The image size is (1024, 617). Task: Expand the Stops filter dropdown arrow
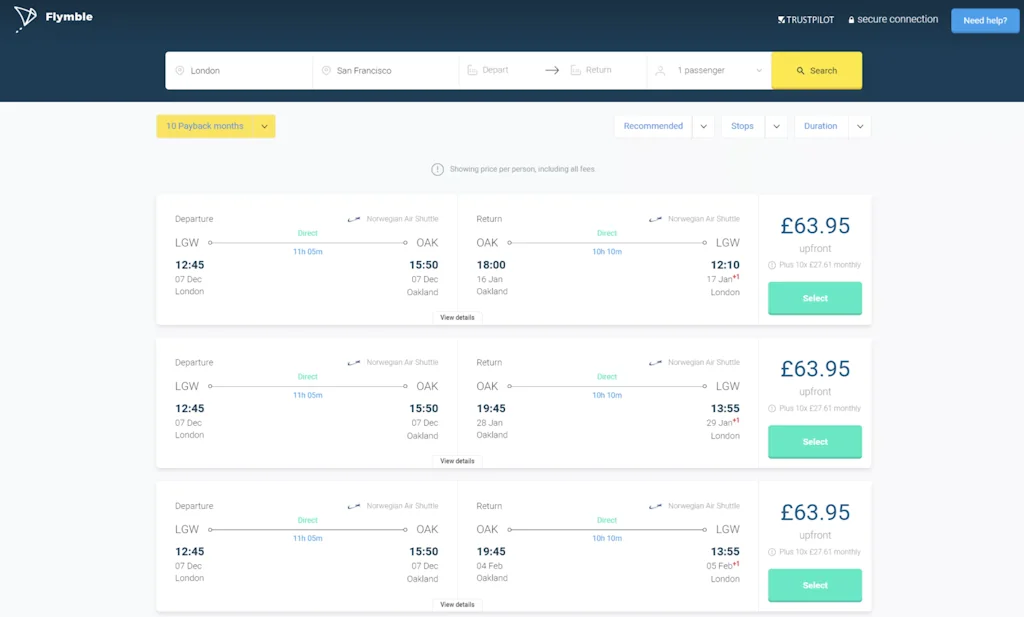(777, 127)
